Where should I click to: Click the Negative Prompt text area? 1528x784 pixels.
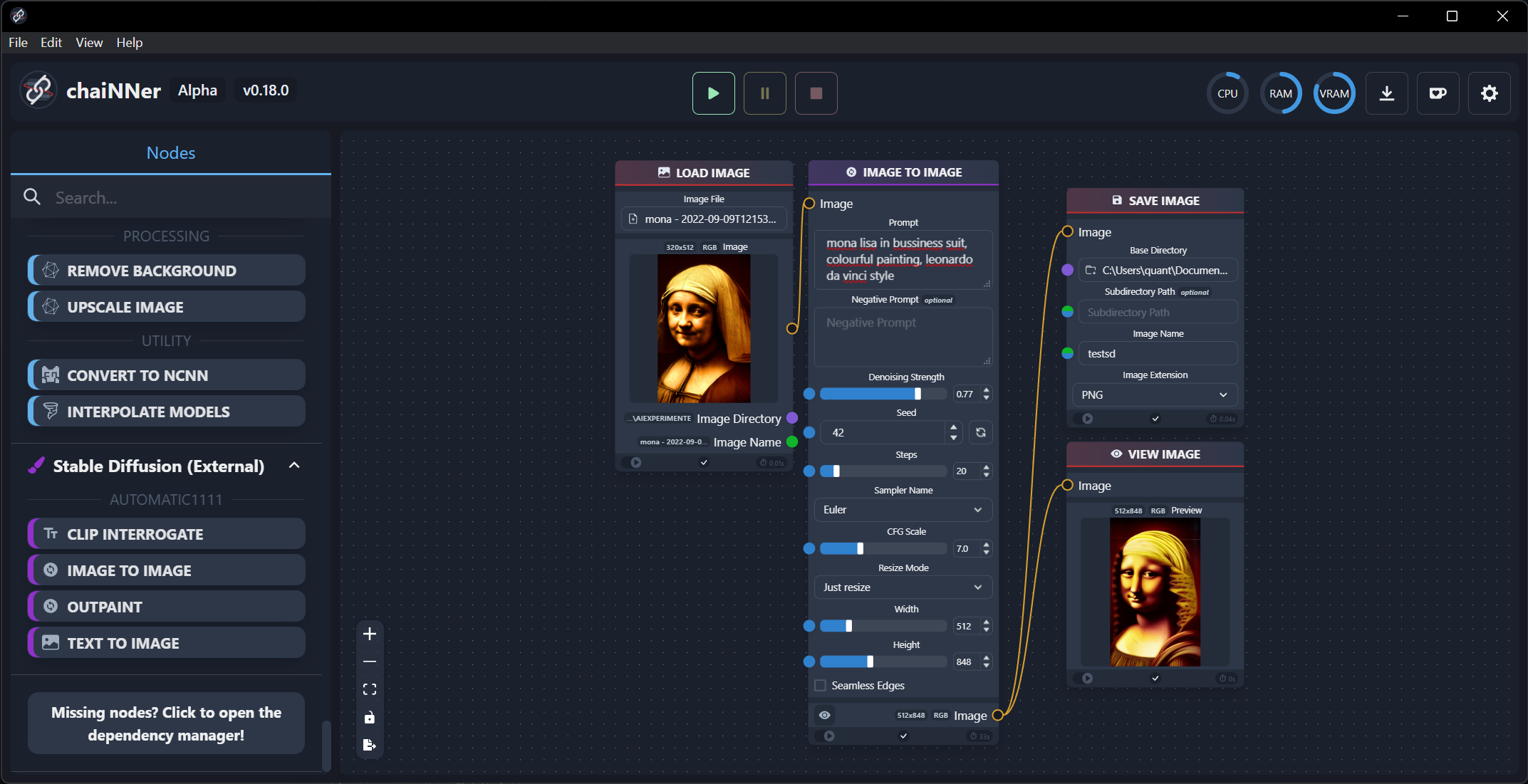coord(903,337)
